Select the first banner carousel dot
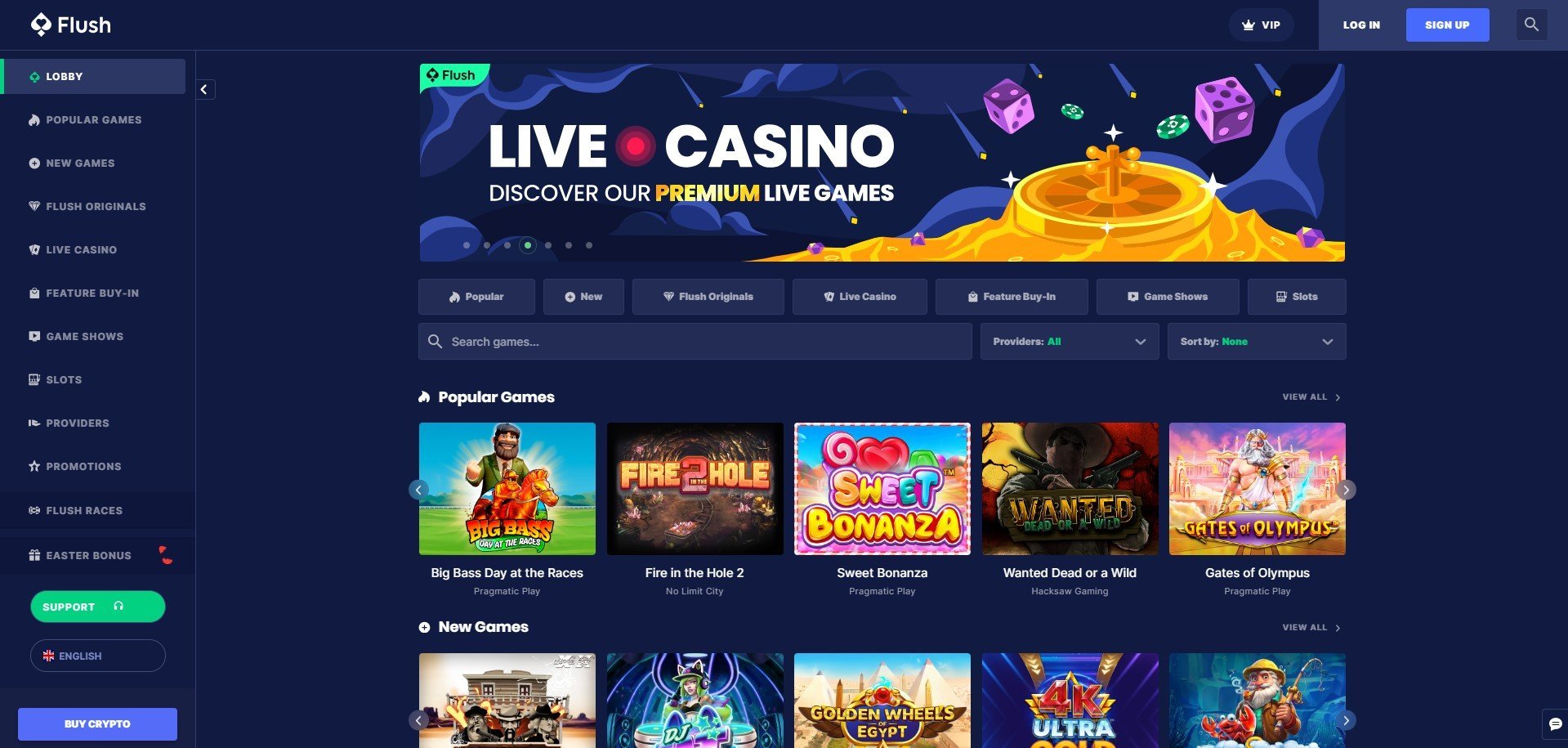 coord(467,245)
